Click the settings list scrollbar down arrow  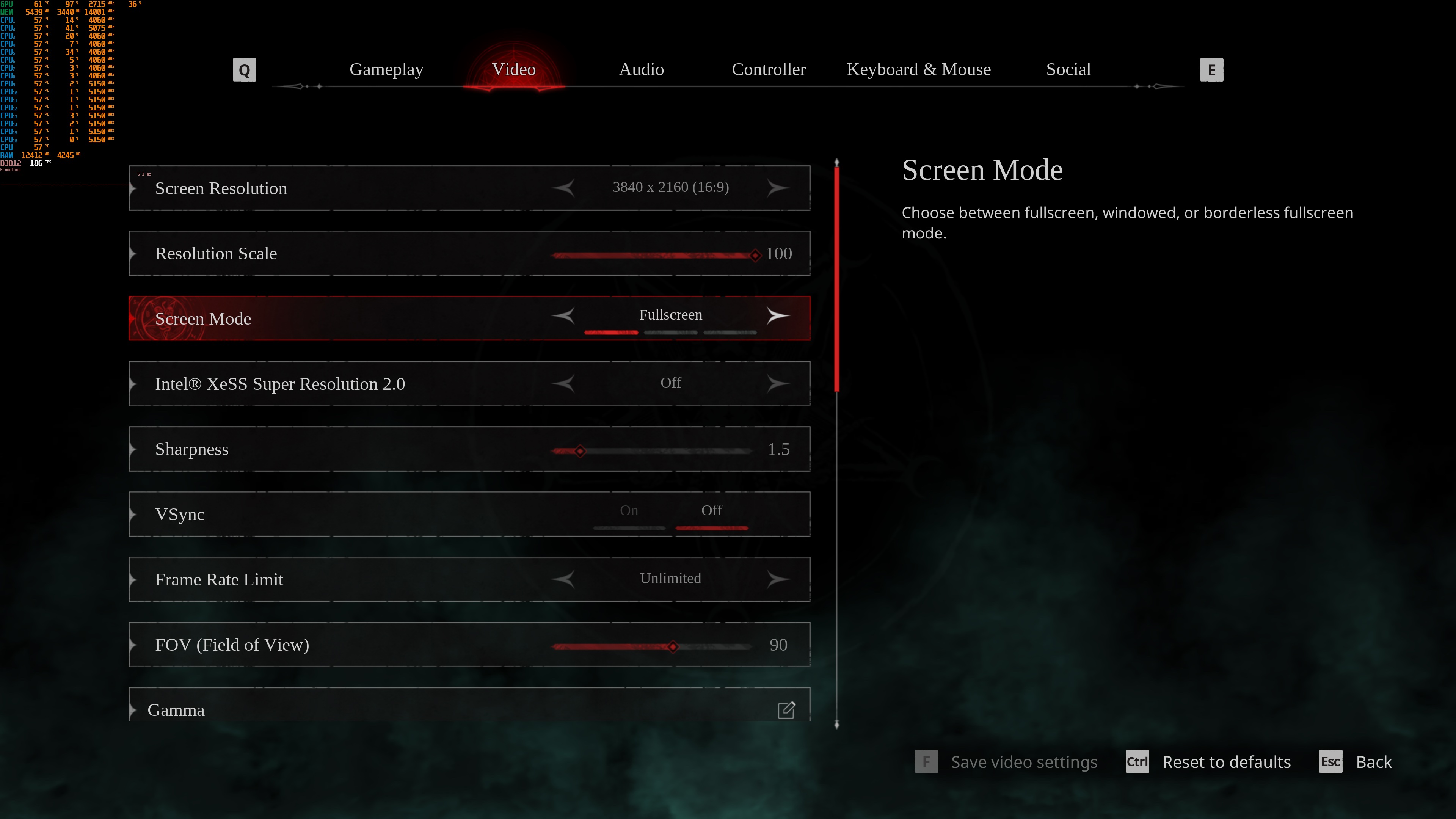(836, 725)
